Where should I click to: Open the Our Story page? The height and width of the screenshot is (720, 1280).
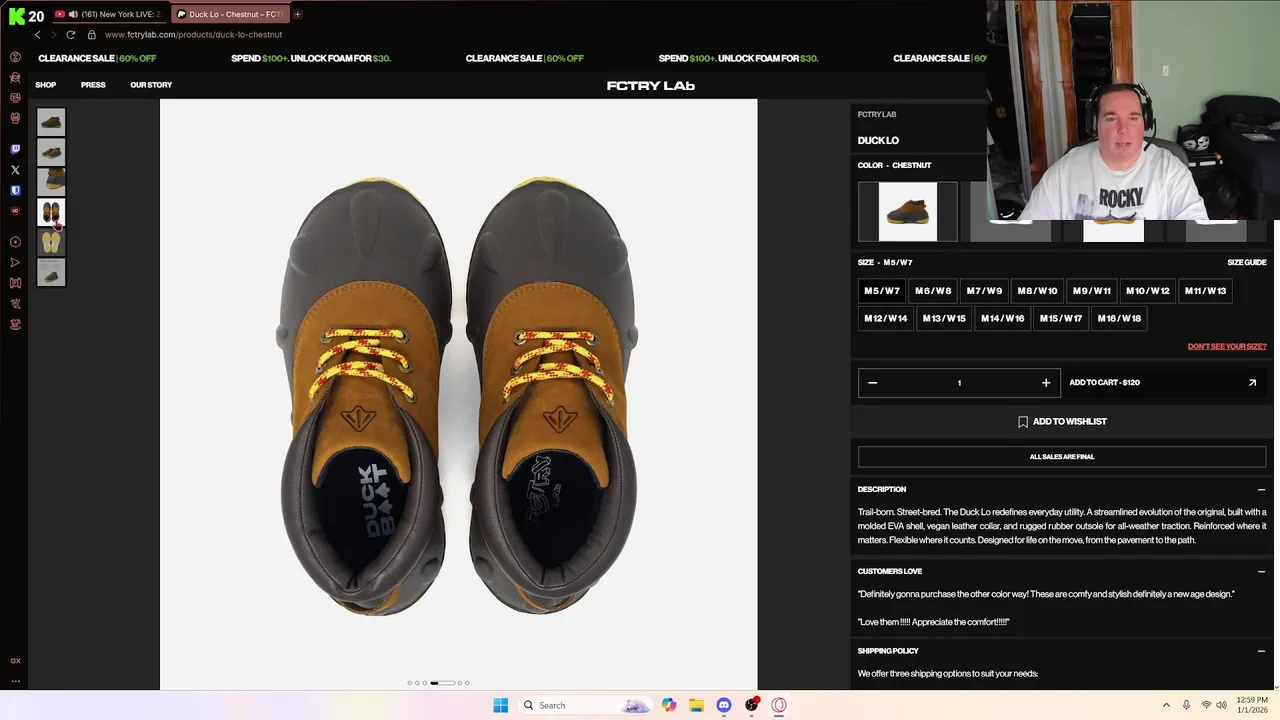point(151,85)
